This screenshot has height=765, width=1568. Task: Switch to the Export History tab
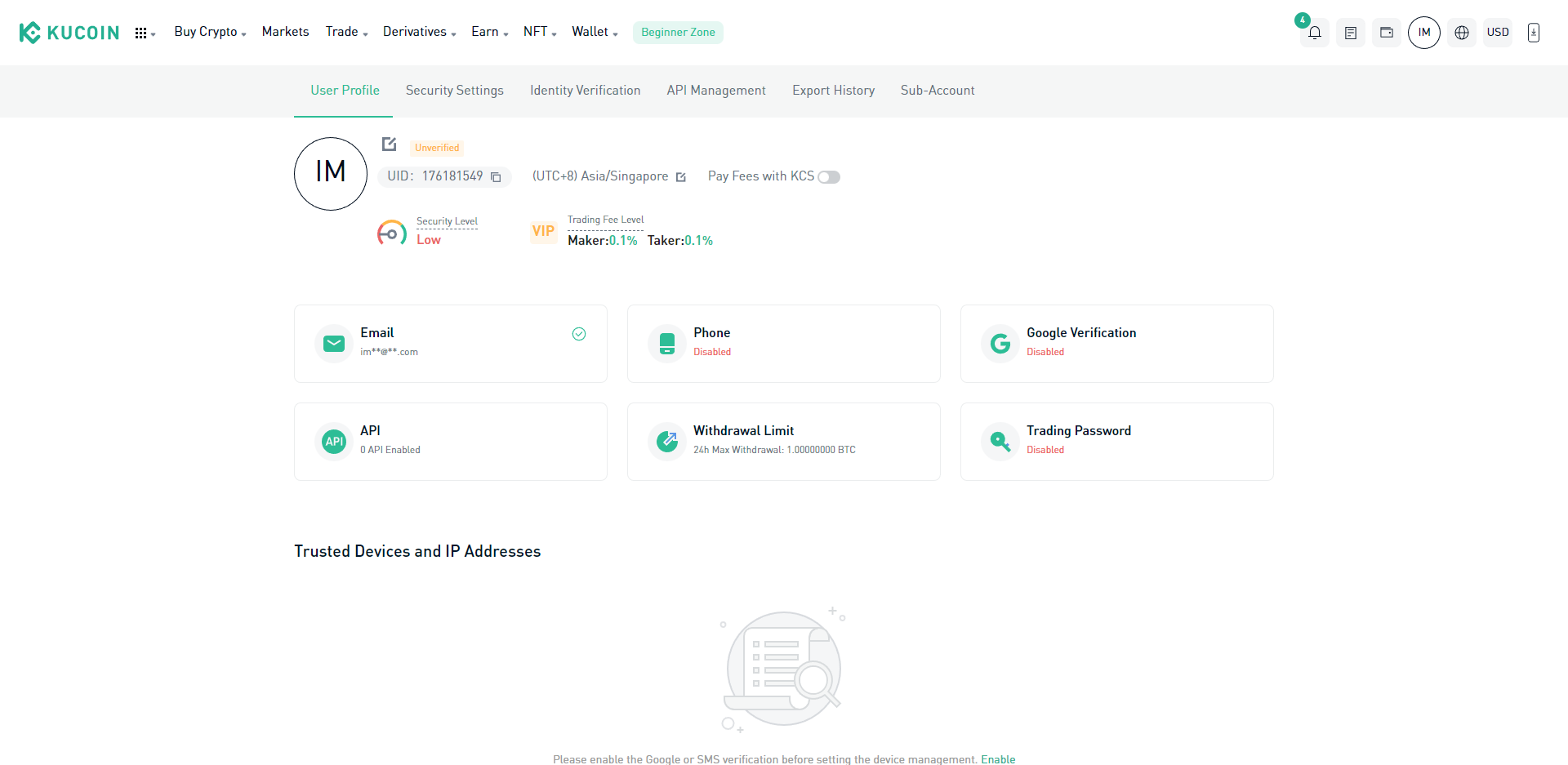tap(833, 91)
